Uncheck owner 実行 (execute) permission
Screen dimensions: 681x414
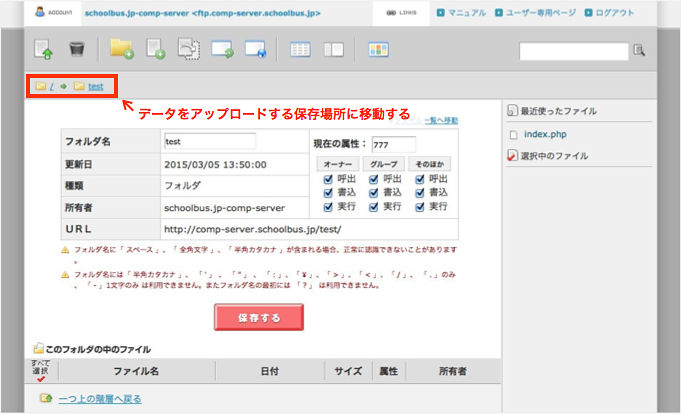(x=328, y=207)
